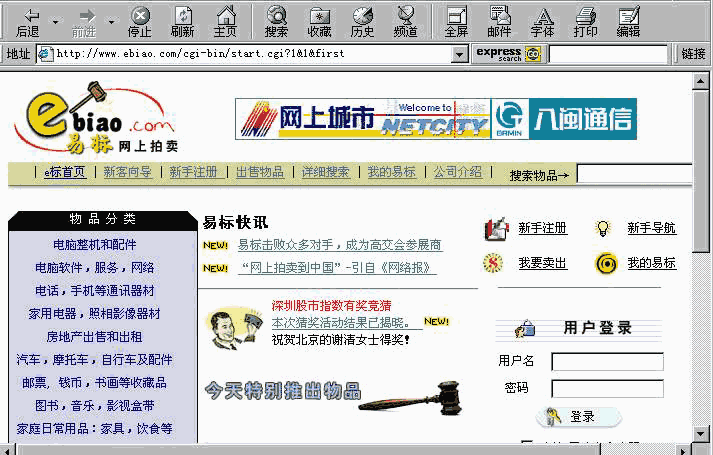Open the Mail (邮件) toolbar button

click(x=499, y=21)
